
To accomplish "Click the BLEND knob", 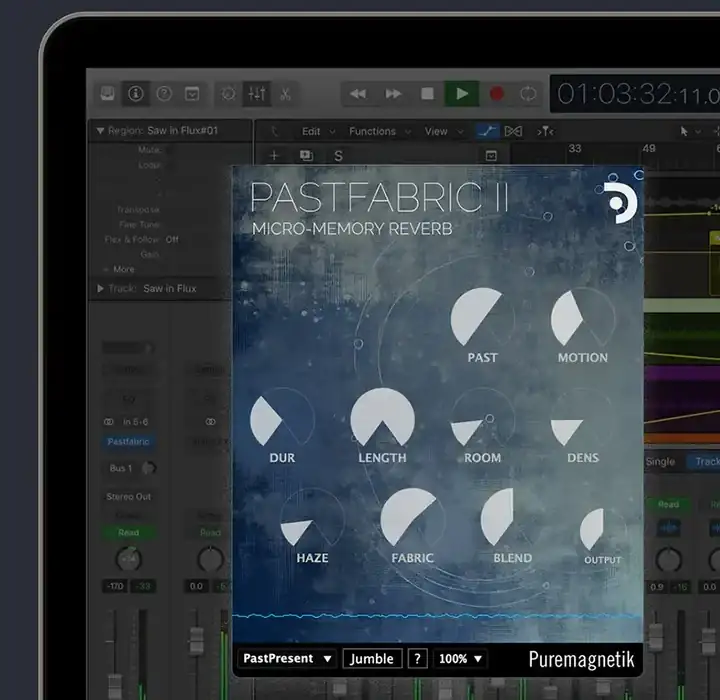I will (512, 518).
